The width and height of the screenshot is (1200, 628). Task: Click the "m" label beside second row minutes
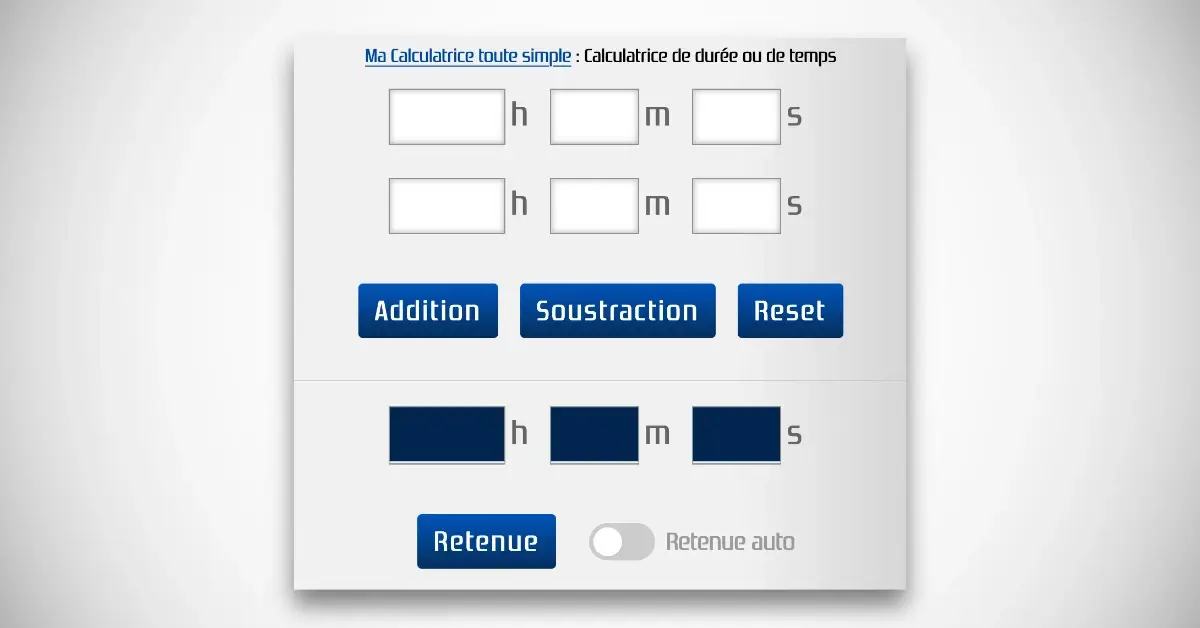(x=657, y=206)
